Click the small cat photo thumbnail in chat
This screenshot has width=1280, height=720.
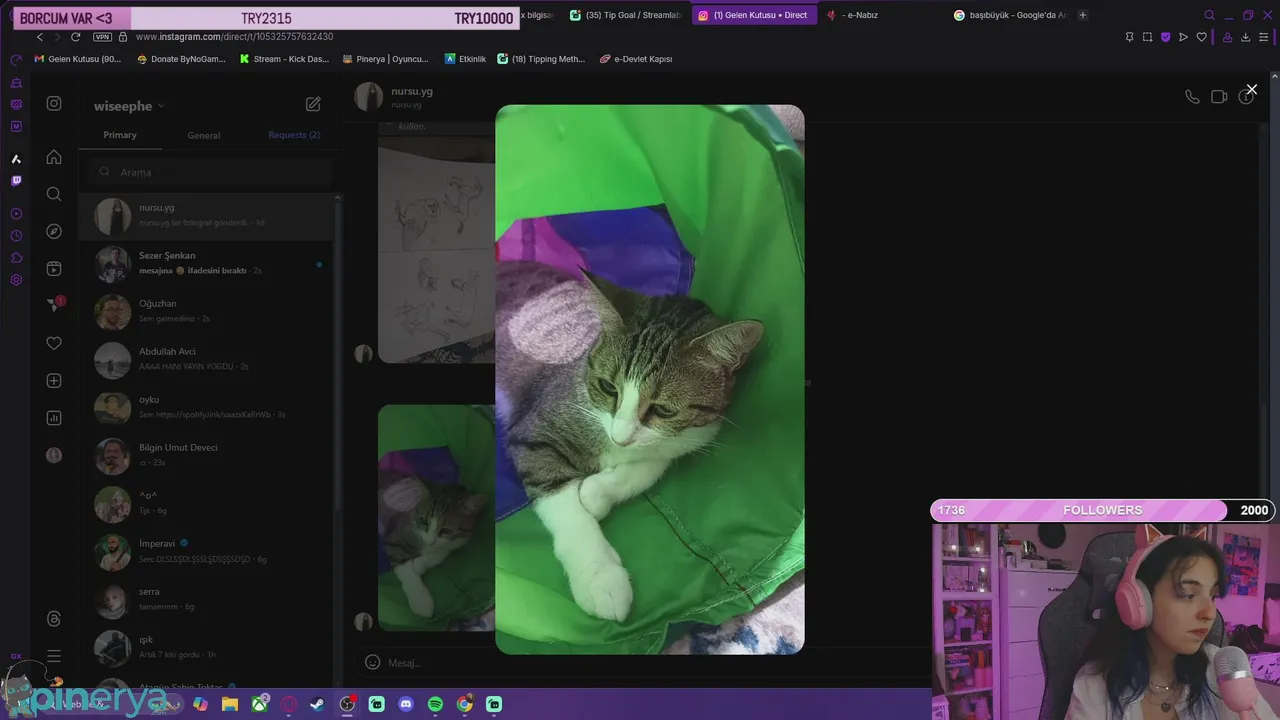point(436,517)
